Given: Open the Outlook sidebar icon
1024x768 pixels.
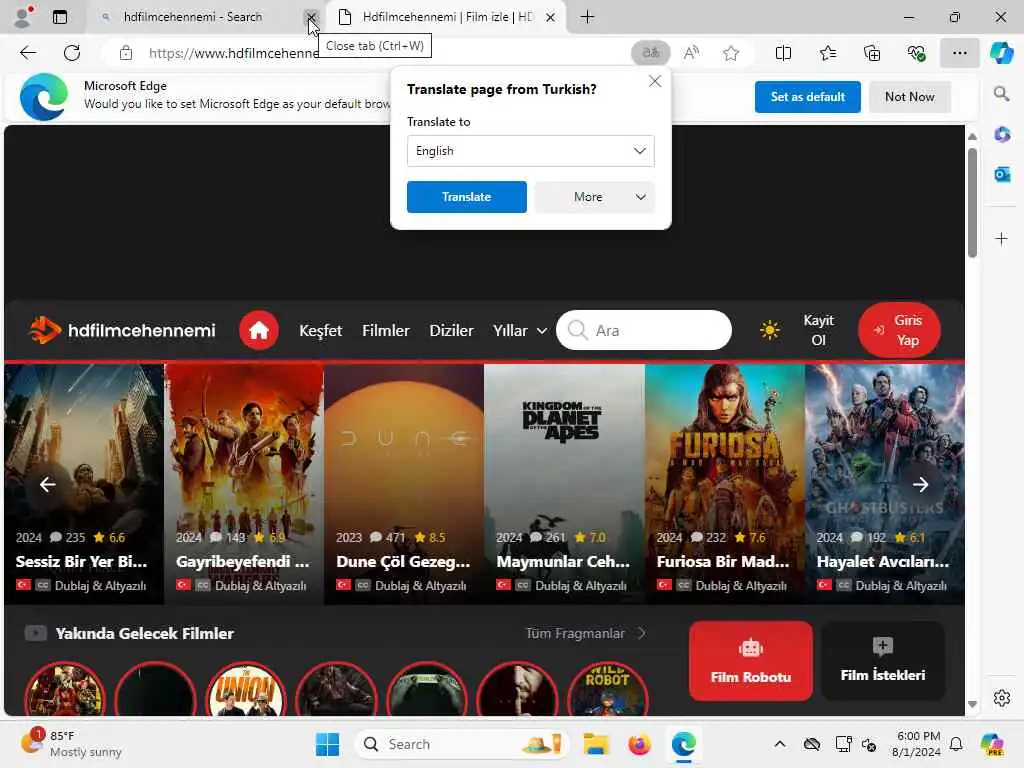Looking at the screenshot, I should [x=1002, y=174].
